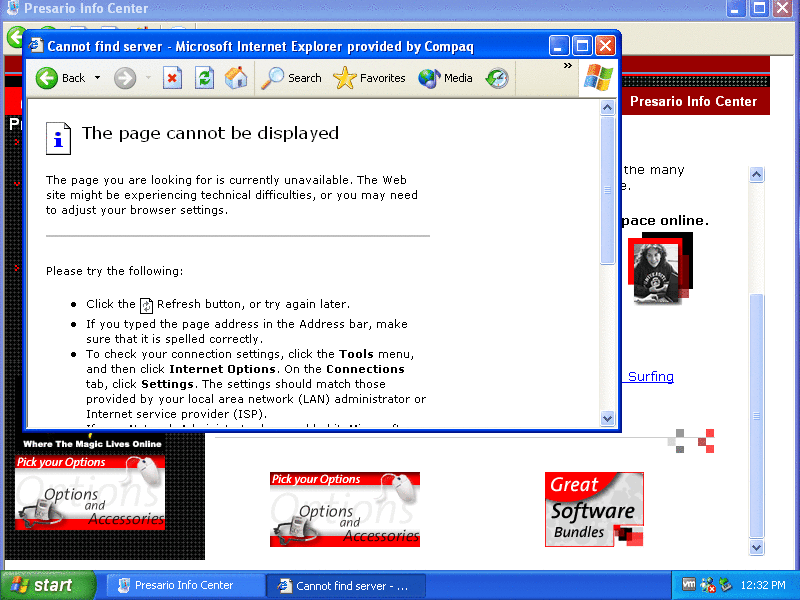Click the Safely Remove Hardware tray icon

[x=725, y=585]
